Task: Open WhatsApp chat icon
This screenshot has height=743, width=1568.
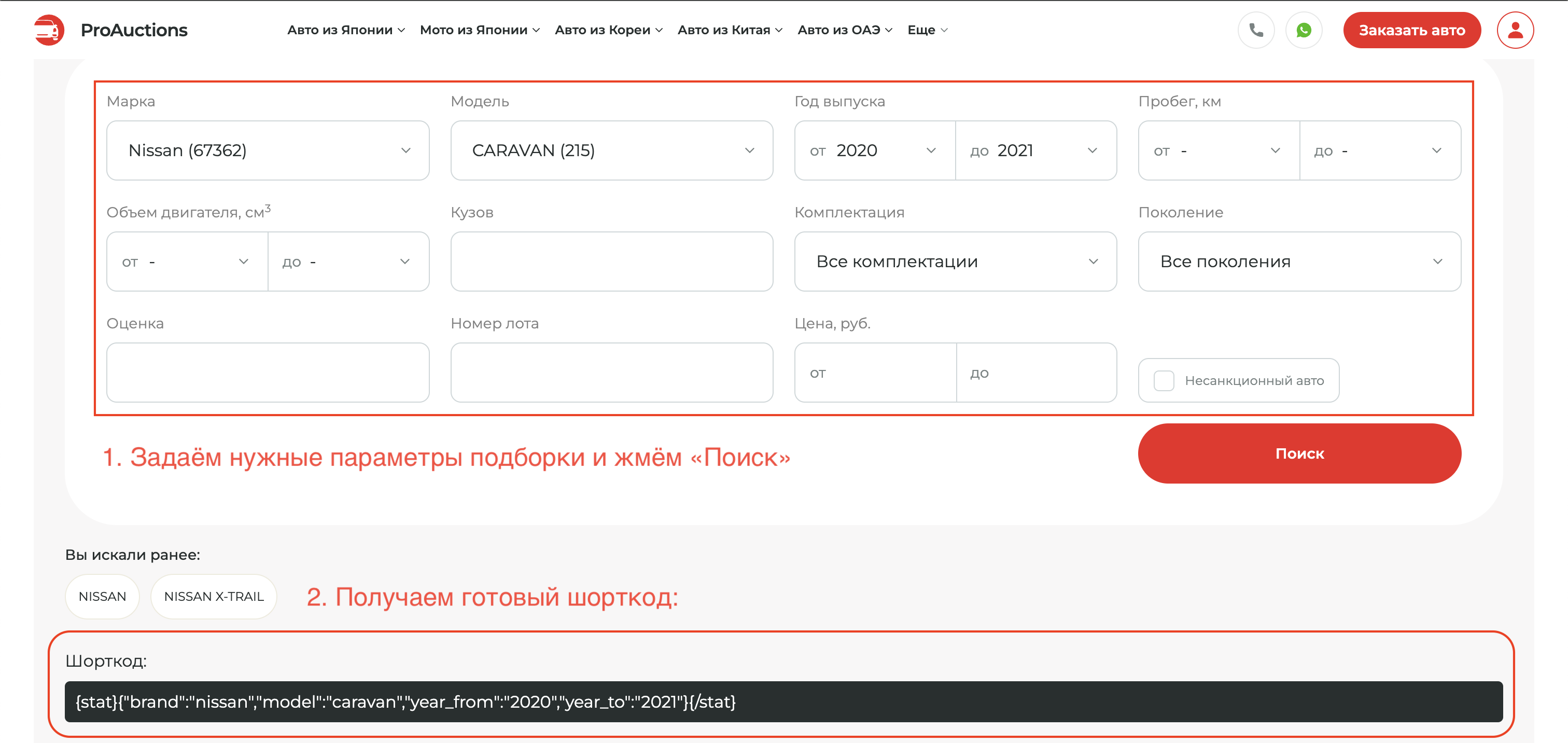Action: tap(1303, 30)
